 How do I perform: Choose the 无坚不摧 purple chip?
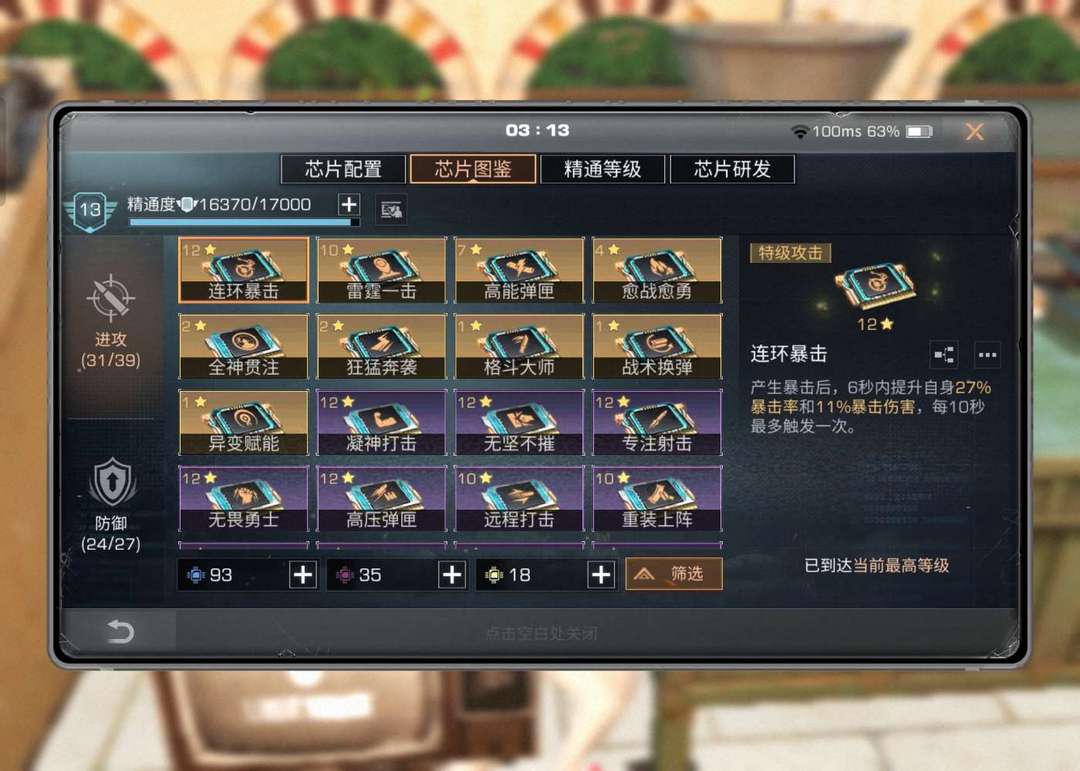(x=519, y=422)
